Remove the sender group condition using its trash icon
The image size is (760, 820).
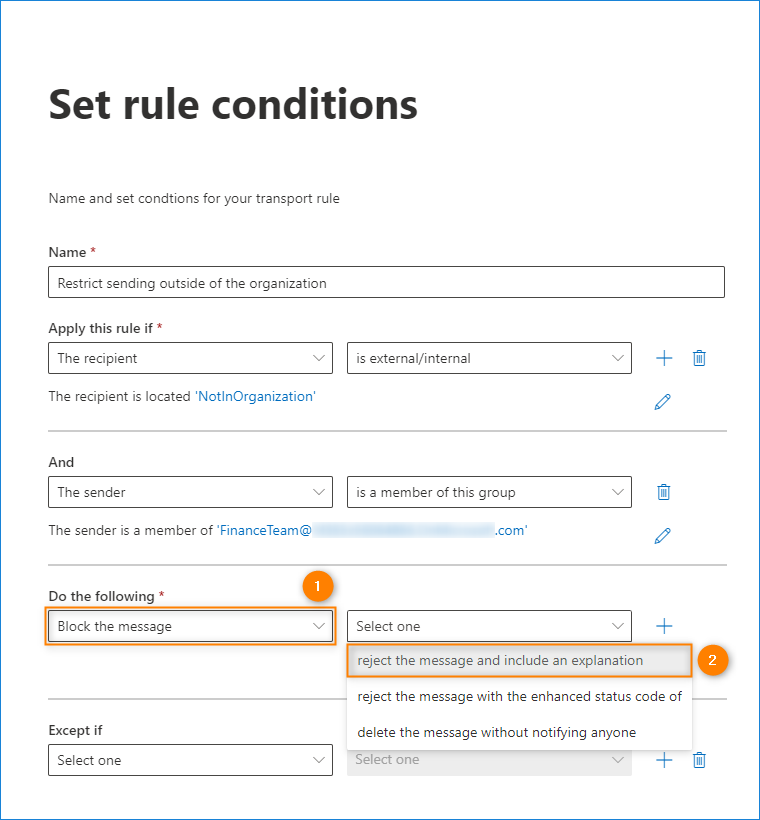663,492
